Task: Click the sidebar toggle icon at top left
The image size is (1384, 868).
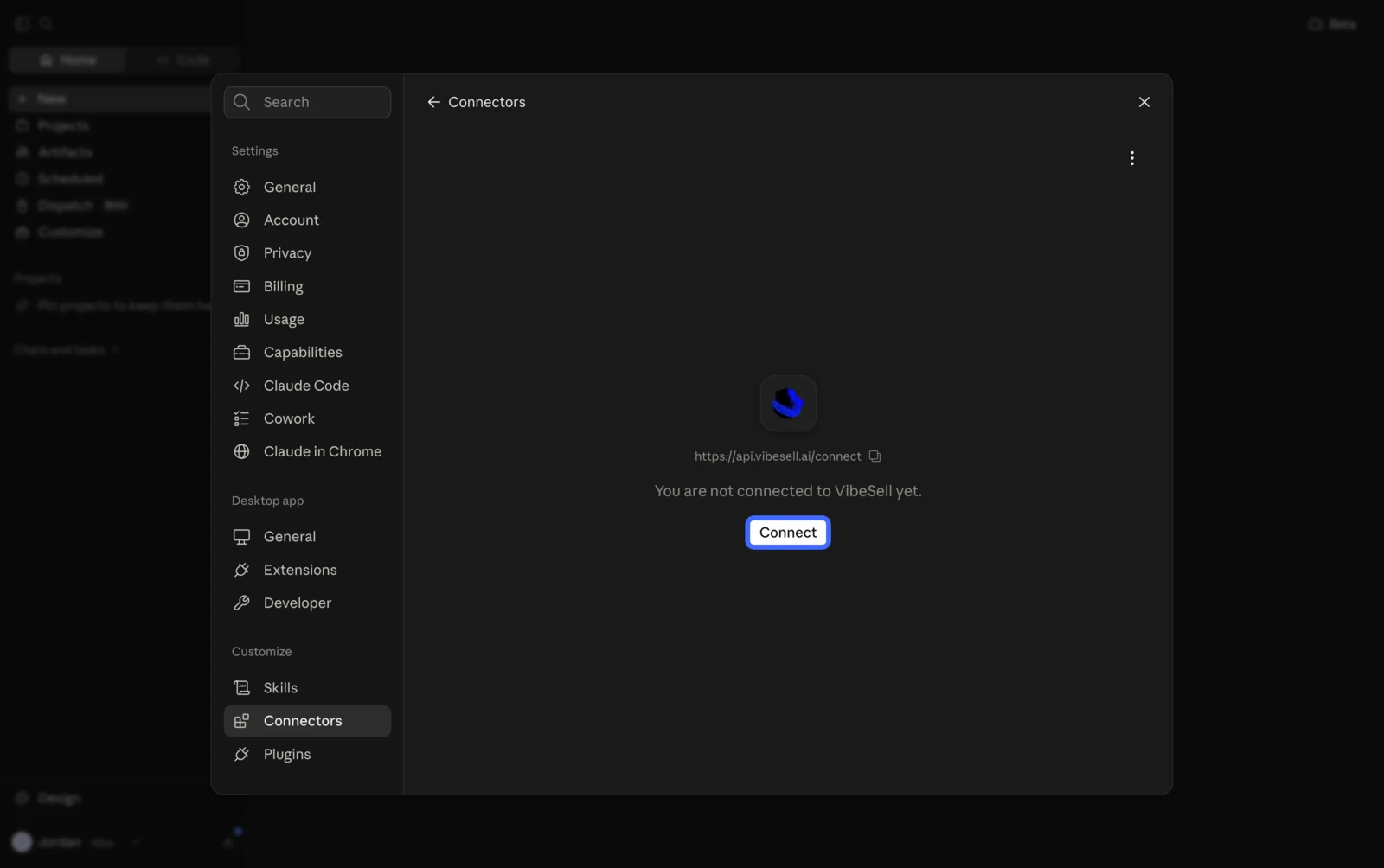Action: (22, 24)
